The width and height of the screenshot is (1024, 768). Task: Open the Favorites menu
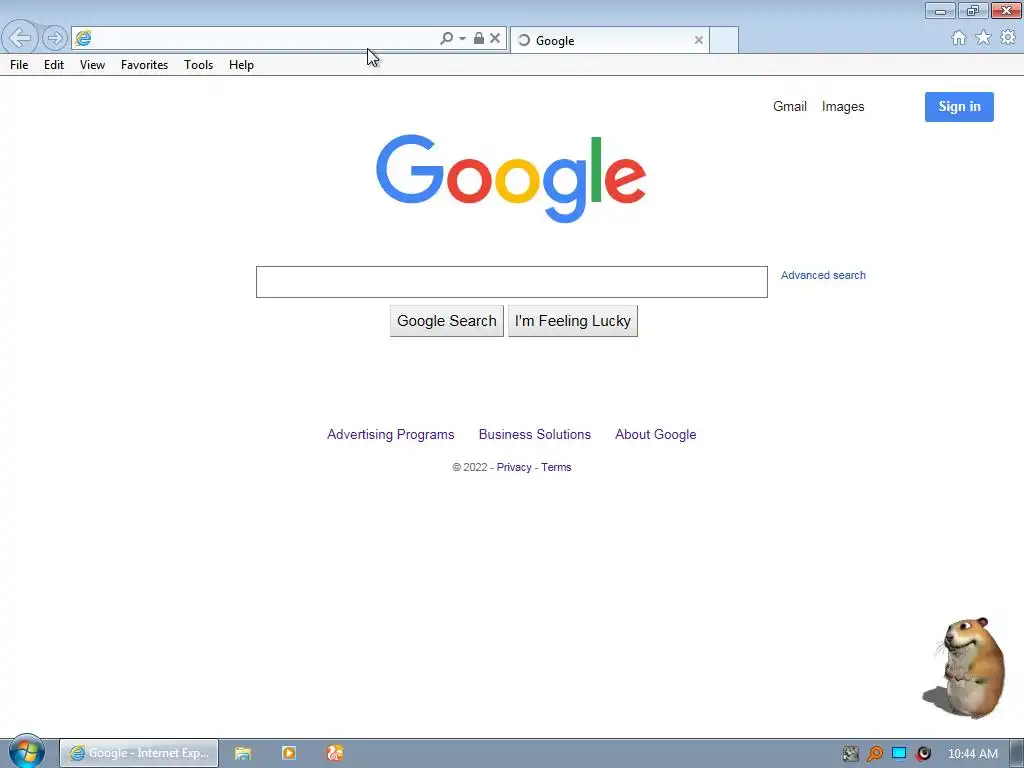(144, 65)
